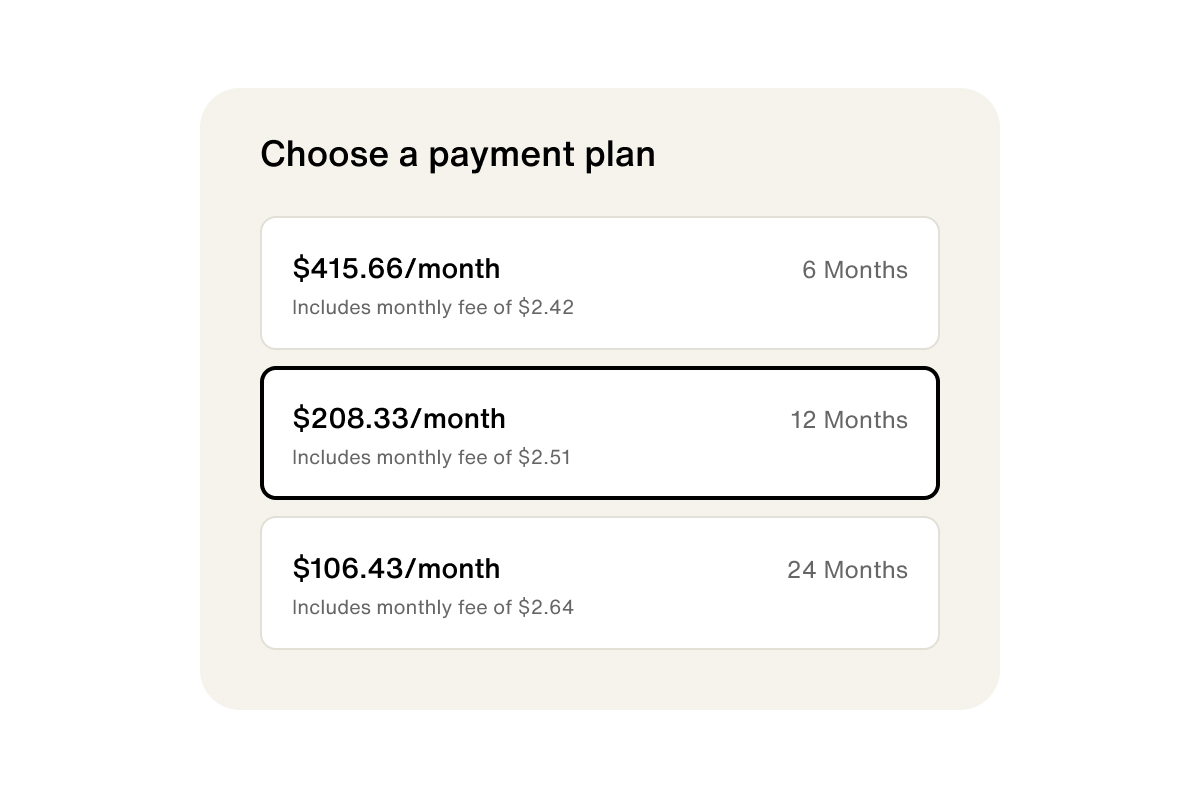The width and height of the screenshot is (1200, 800).
Task: Select the 12 Months payment plan card
Action: coord(600,433)
